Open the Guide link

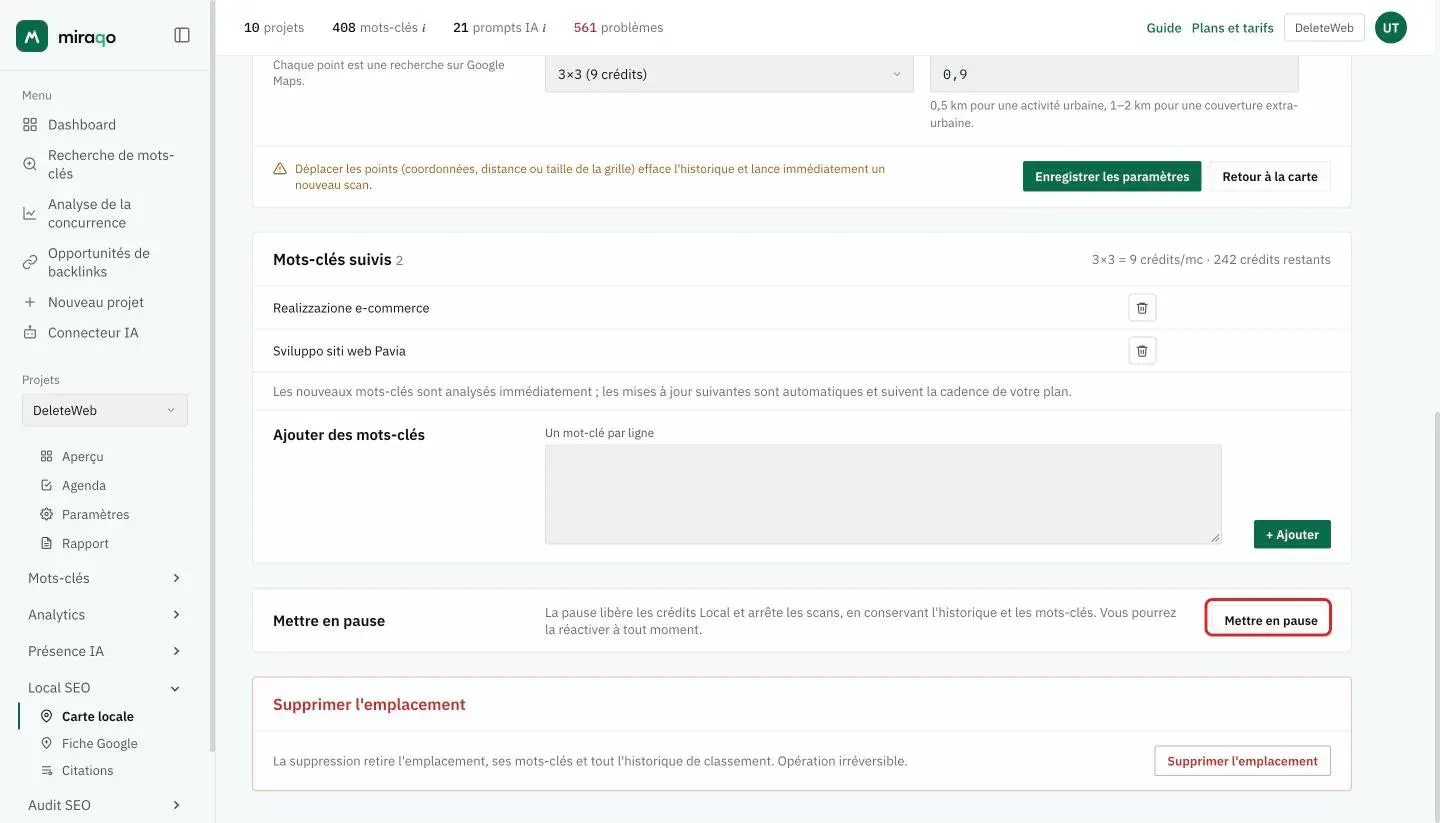click(x=1164, y=28)
